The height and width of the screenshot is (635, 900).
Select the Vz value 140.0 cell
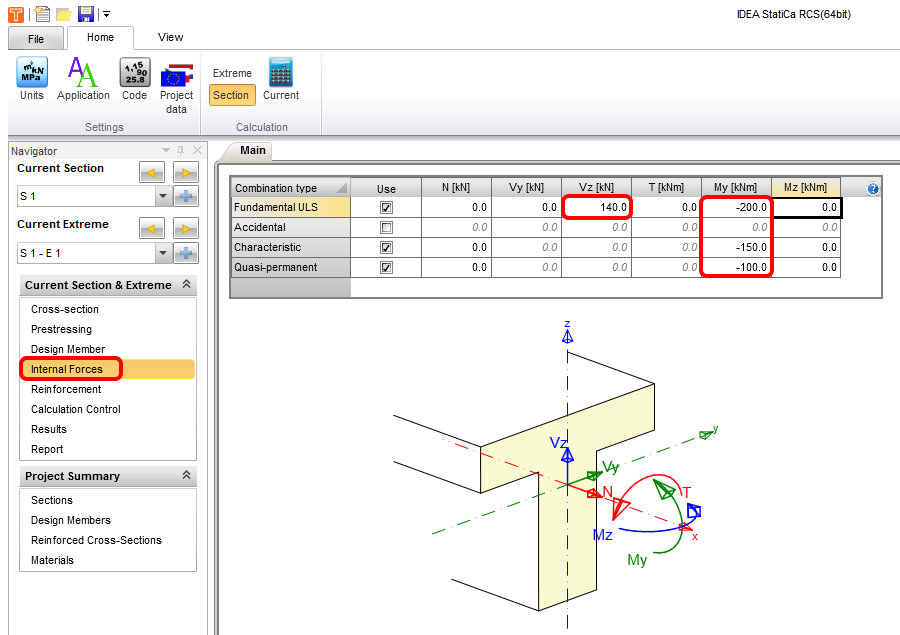pos(598,207)
